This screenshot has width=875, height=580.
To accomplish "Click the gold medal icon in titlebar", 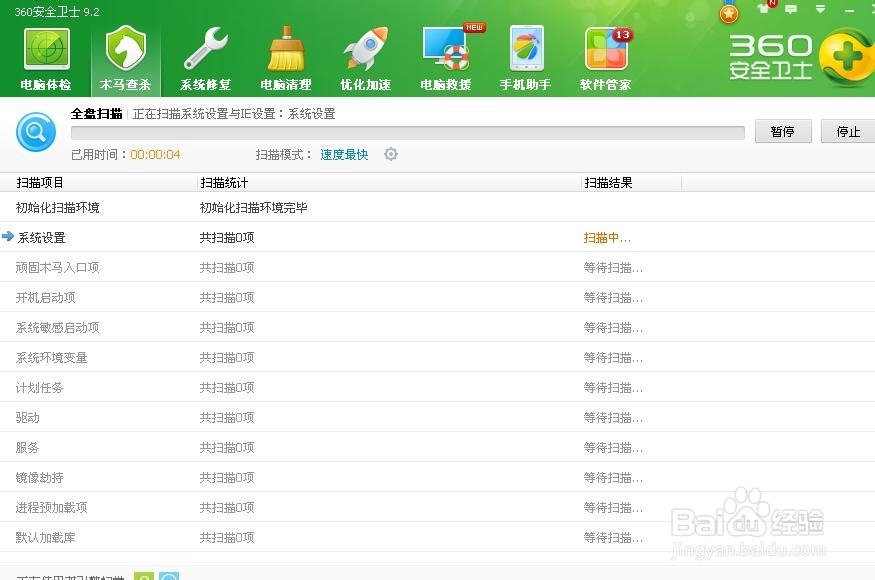I will (x=728, y=13).
